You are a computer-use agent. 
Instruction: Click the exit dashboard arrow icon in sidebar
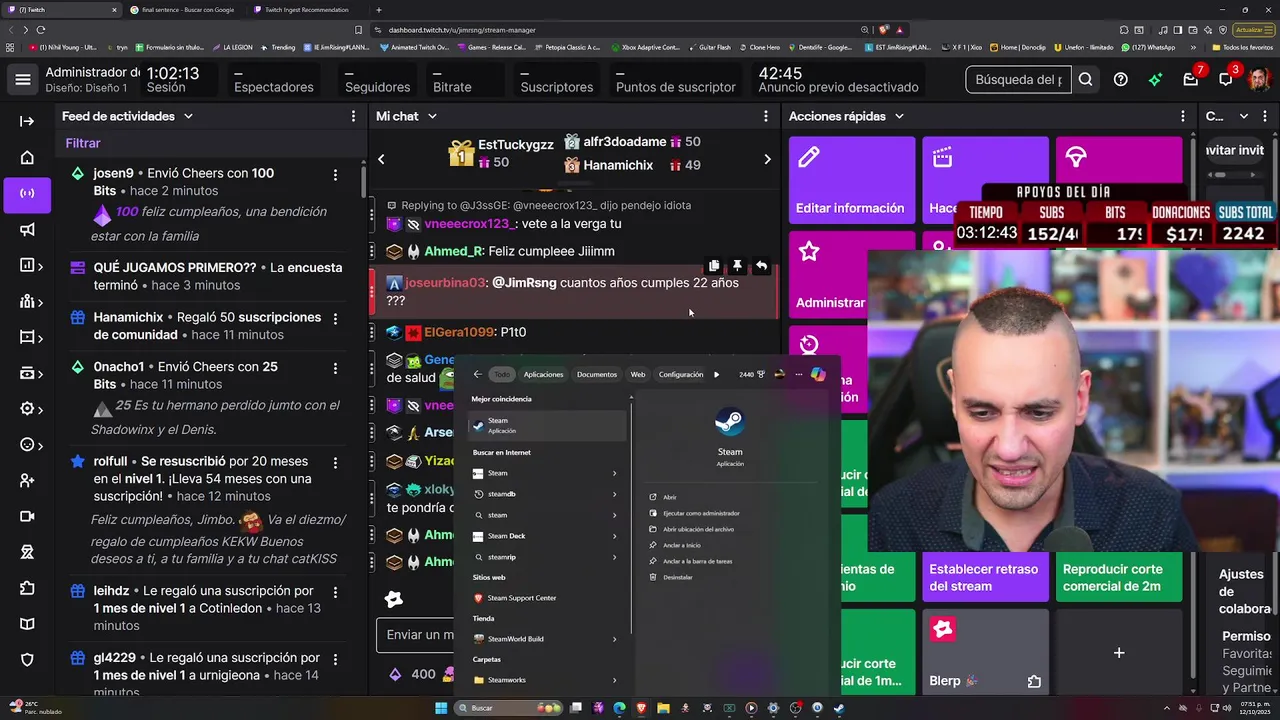click(x=27, y=121)
